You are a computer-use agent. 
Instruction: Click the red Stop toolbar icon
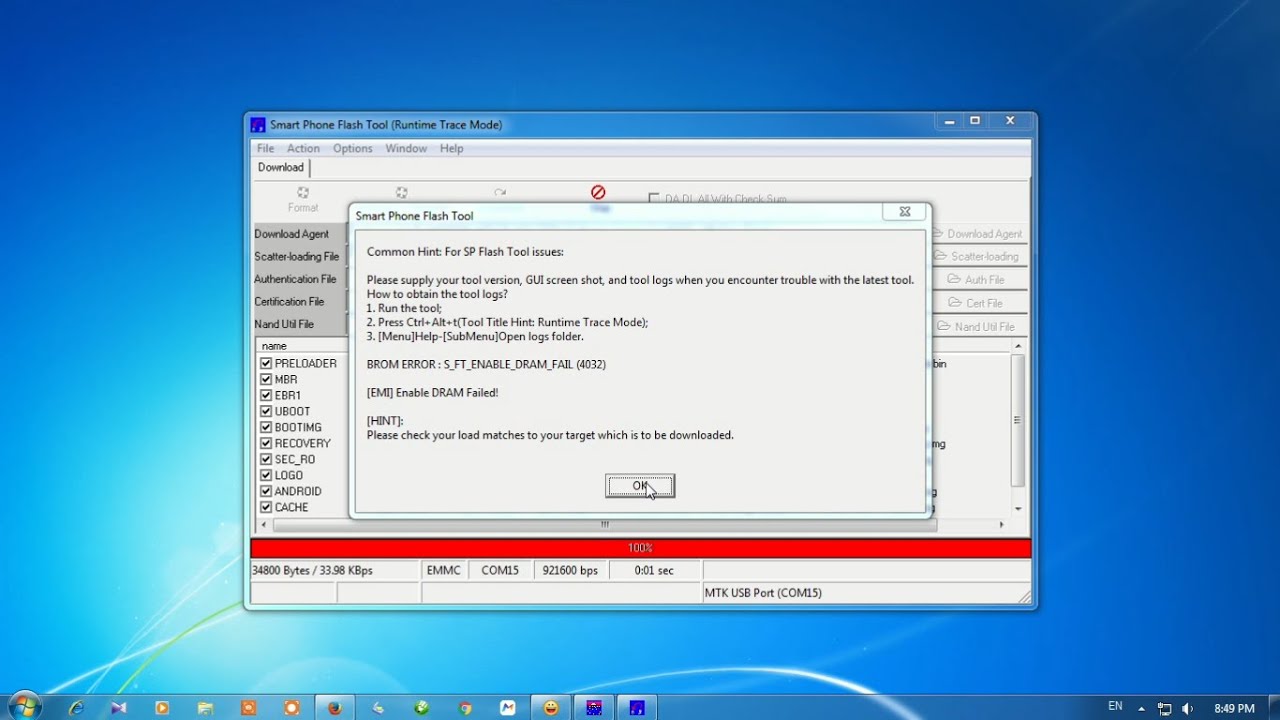598,192
